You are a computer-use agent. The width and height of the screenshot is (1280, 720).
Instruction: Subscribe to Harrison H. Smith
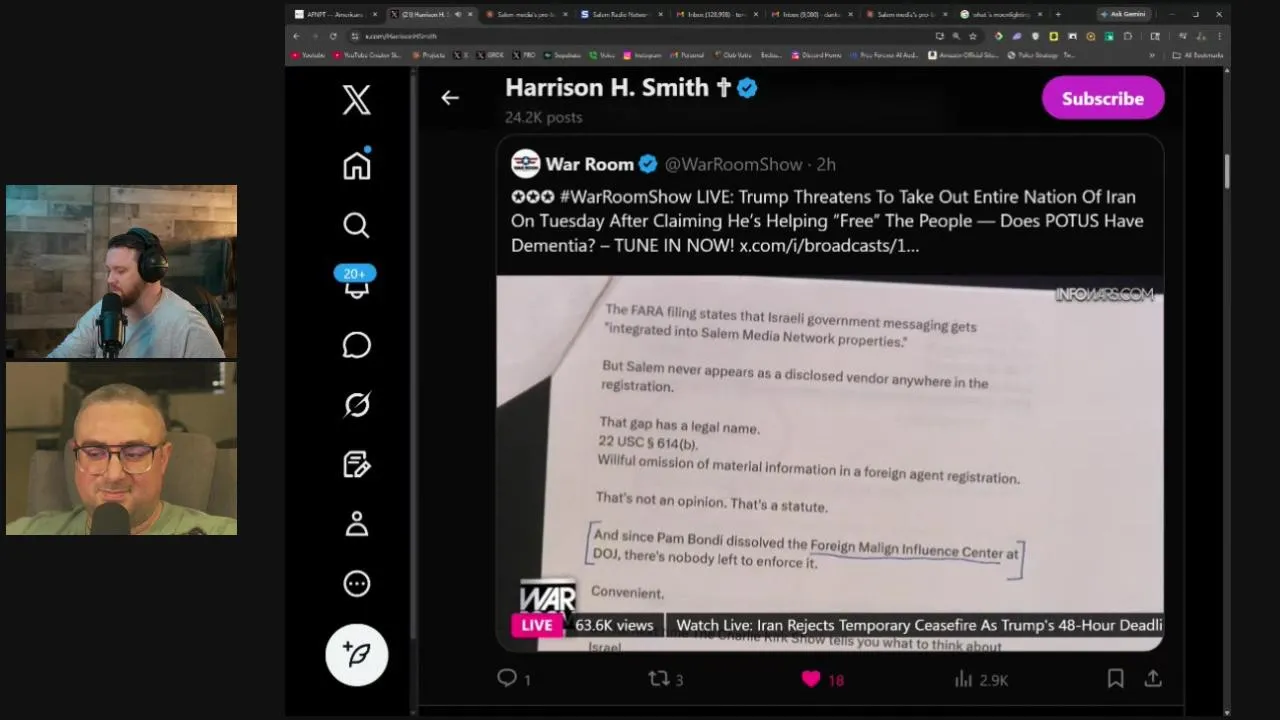(x=1102, y=98)
